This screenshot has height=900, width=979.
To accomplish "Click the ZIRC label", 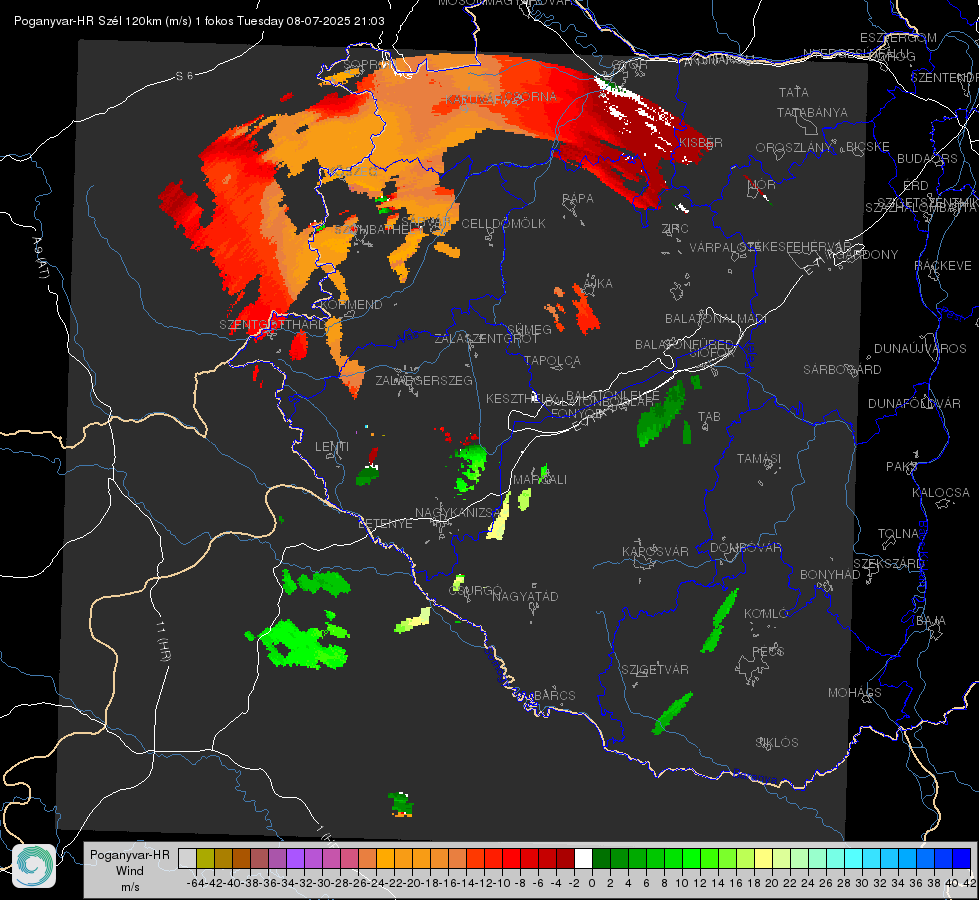I will [x=675, y=229].
